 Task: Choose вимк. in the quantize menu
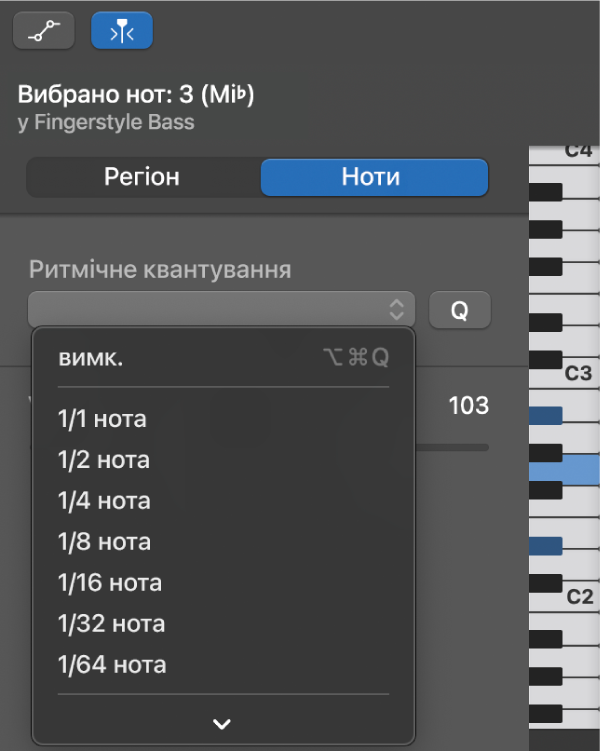(x=223, y=358)
